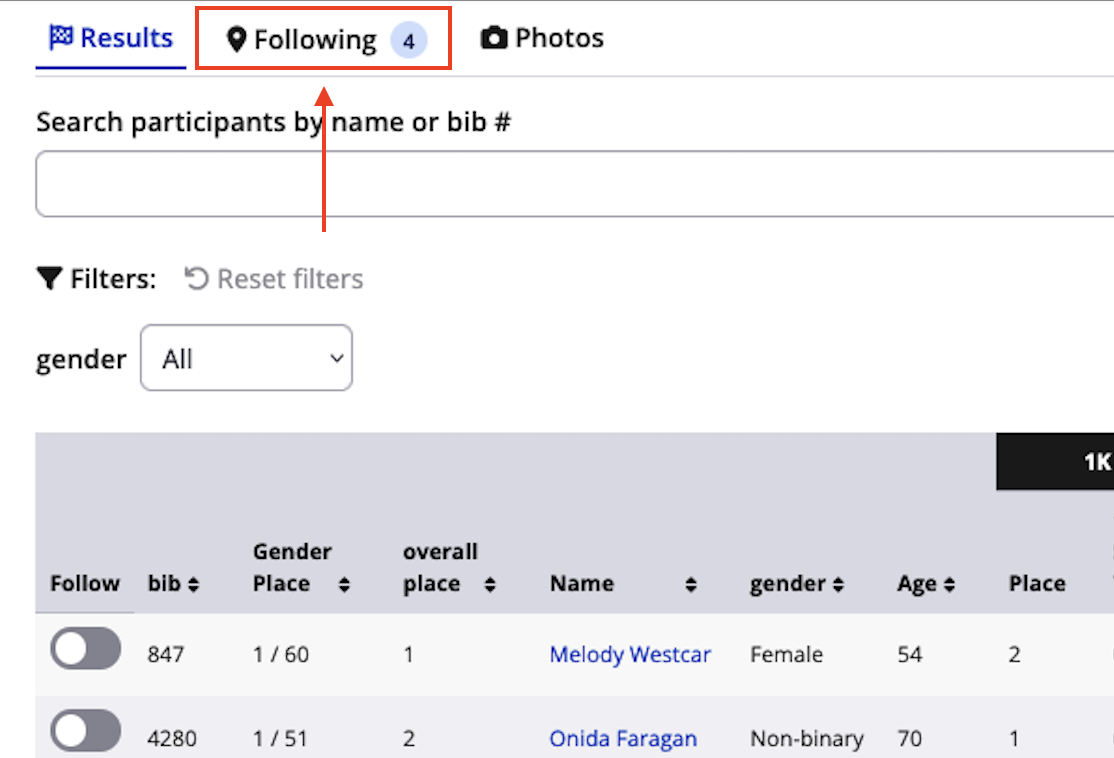1114x758 pixels.
Task: Enable Follow switch for Onida Faragan
Action: (x=86, y=731)
